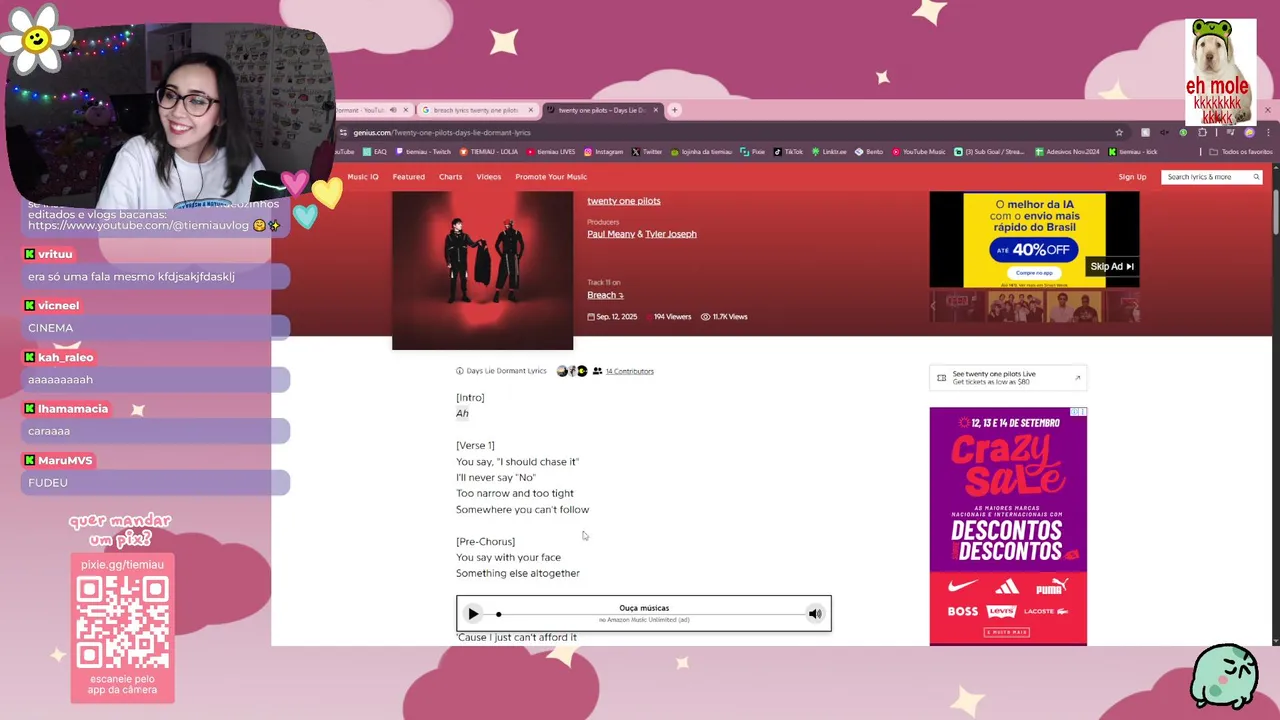Open producer Paul Meany's page
Image resolution: width=1280 pixels, height=720 pixels.
[x=611, y=234]
